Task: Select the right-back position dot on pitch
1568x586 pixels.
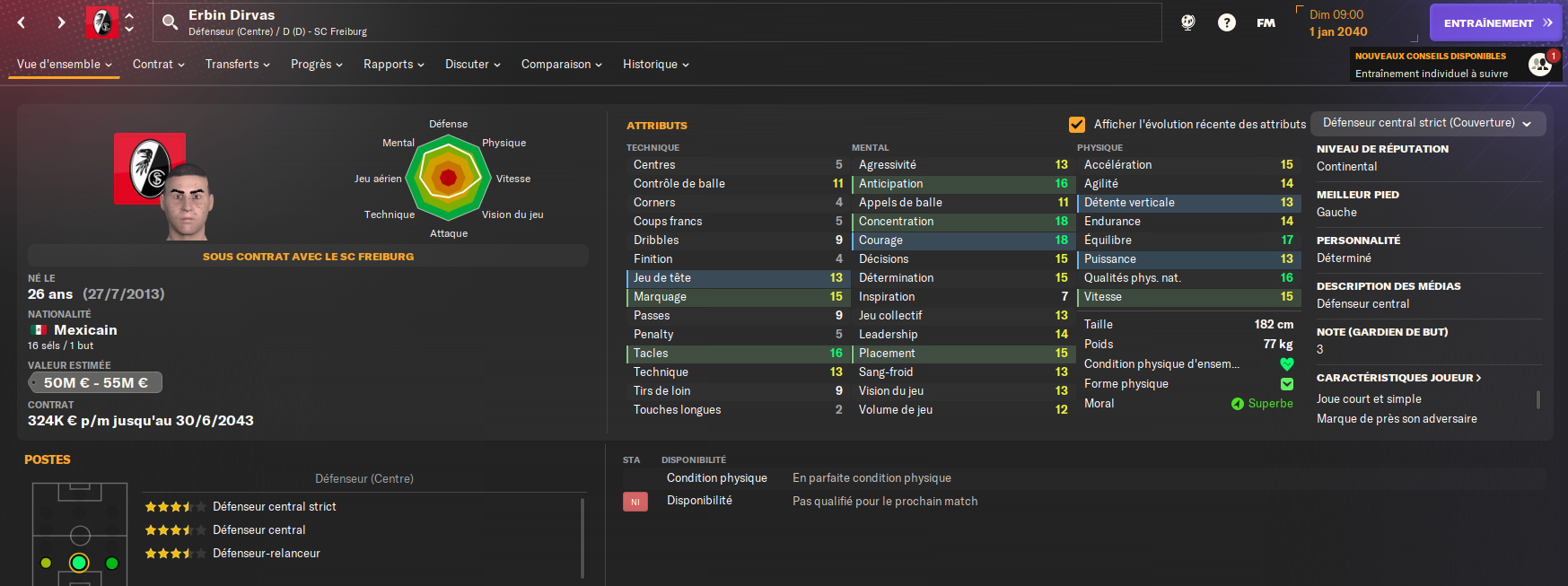Action: point(112,564)
